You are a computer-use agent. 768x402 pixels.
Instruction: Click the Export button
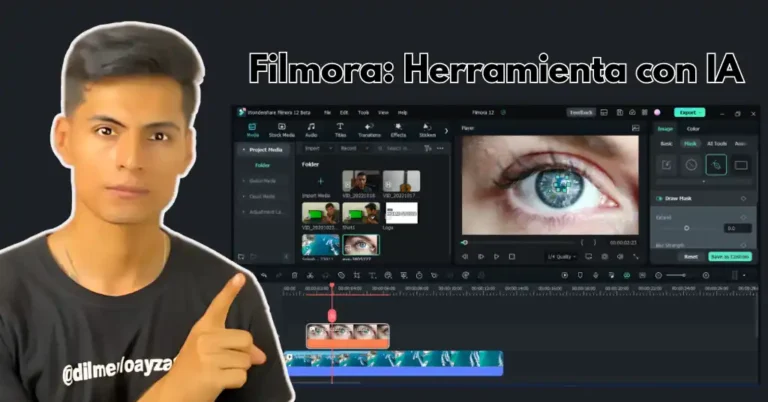click(690, 113)
